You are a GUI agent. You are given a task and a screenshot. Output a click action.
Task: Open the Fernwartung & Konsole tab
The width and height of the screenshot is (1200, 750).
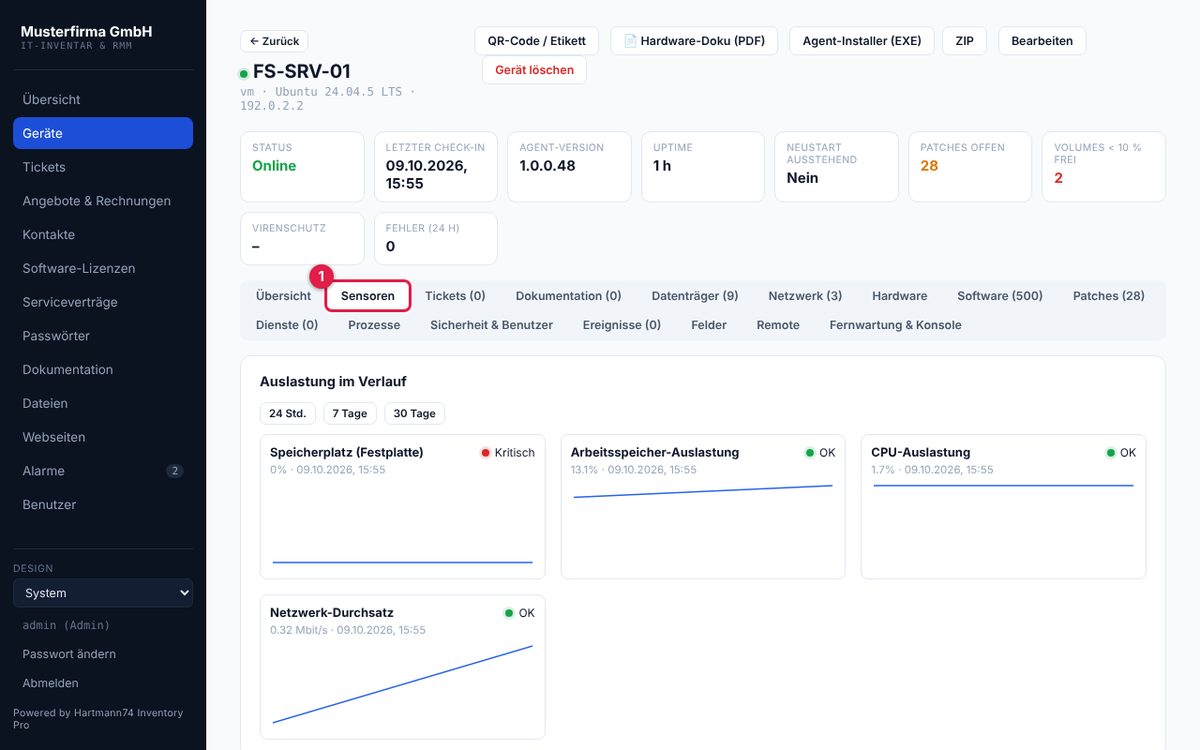(896, 325)
